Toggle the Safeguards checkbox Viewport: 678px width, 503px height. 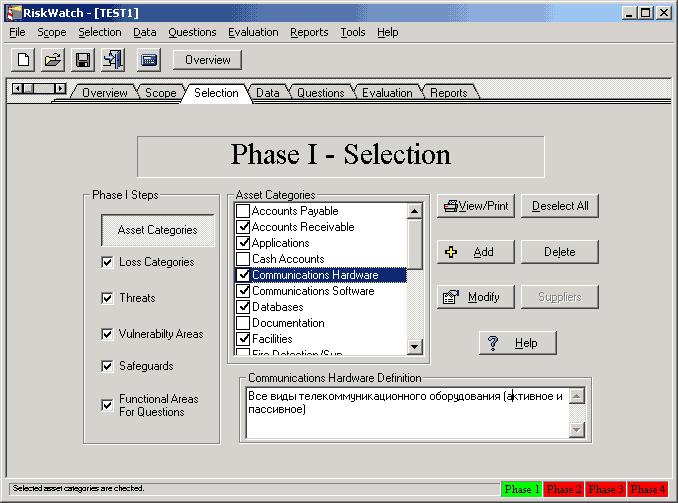pos(107,366)
